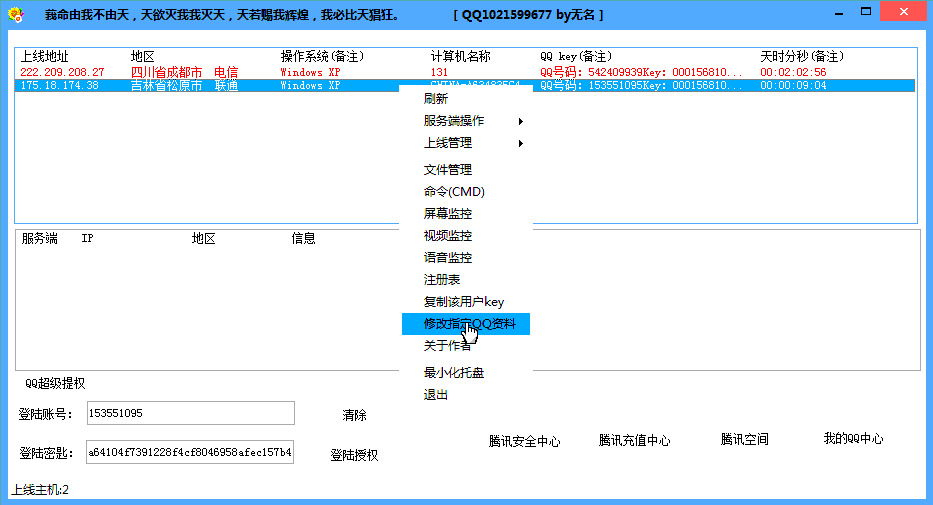The image size is (933, 505).
Task: Click the 清除 button
Action: coord(354,415)
